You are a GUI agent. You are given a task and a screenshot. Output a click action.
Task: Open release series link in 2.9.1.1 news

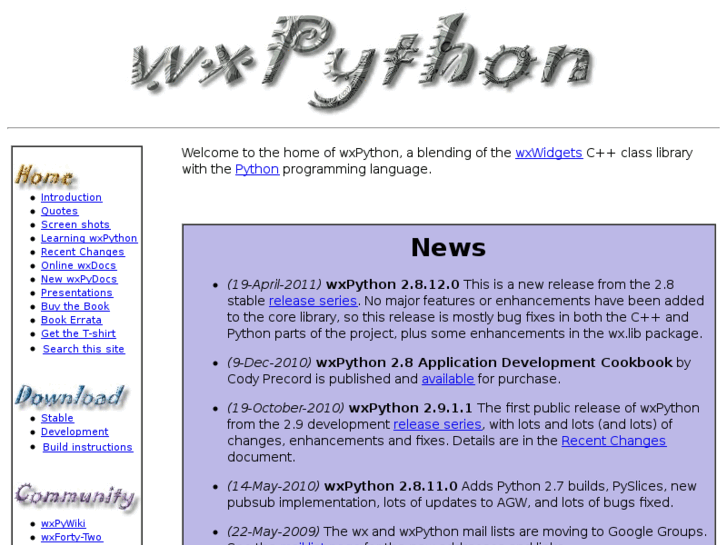(437, 424)
